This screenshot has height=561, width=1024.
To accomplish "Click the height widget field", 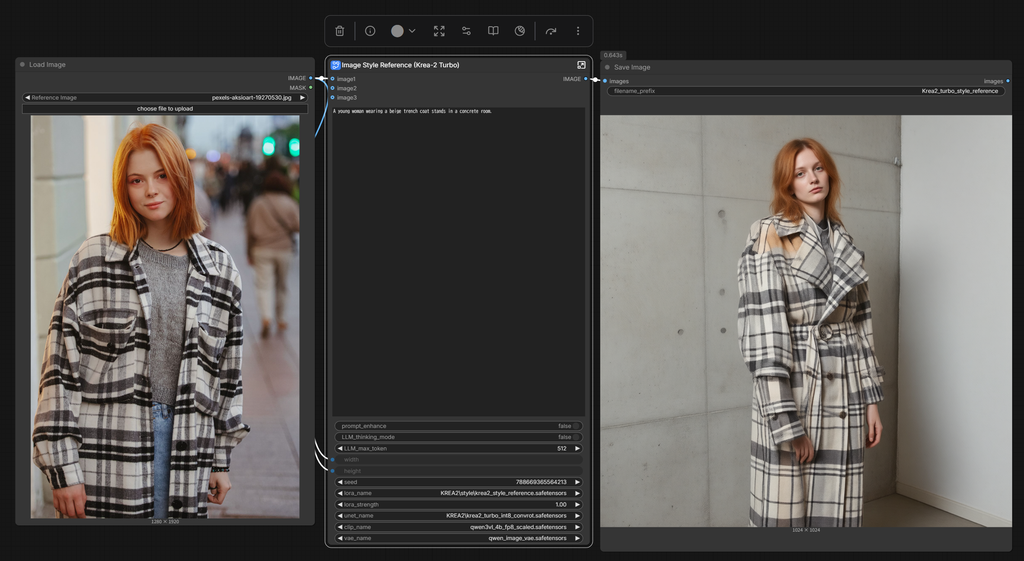I will tap(458, 471).
